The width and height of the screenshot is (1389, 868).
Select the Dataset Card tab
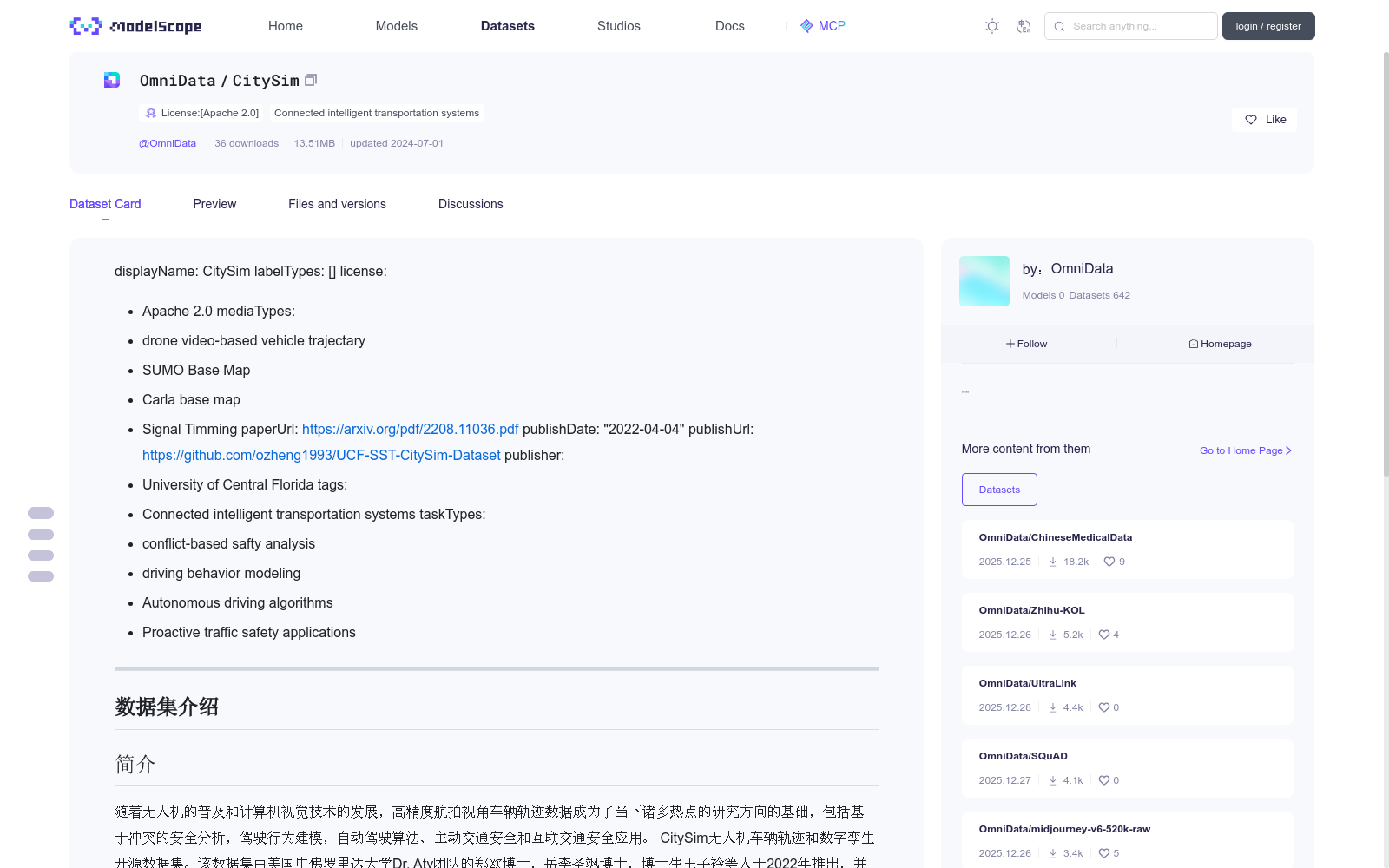[105, 204]
